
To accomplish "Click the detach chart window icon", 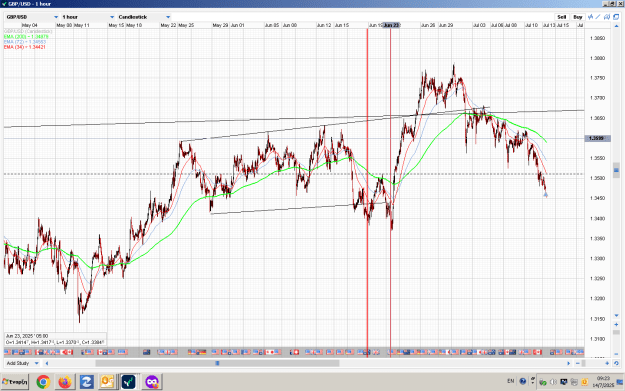I will (616, 17).
